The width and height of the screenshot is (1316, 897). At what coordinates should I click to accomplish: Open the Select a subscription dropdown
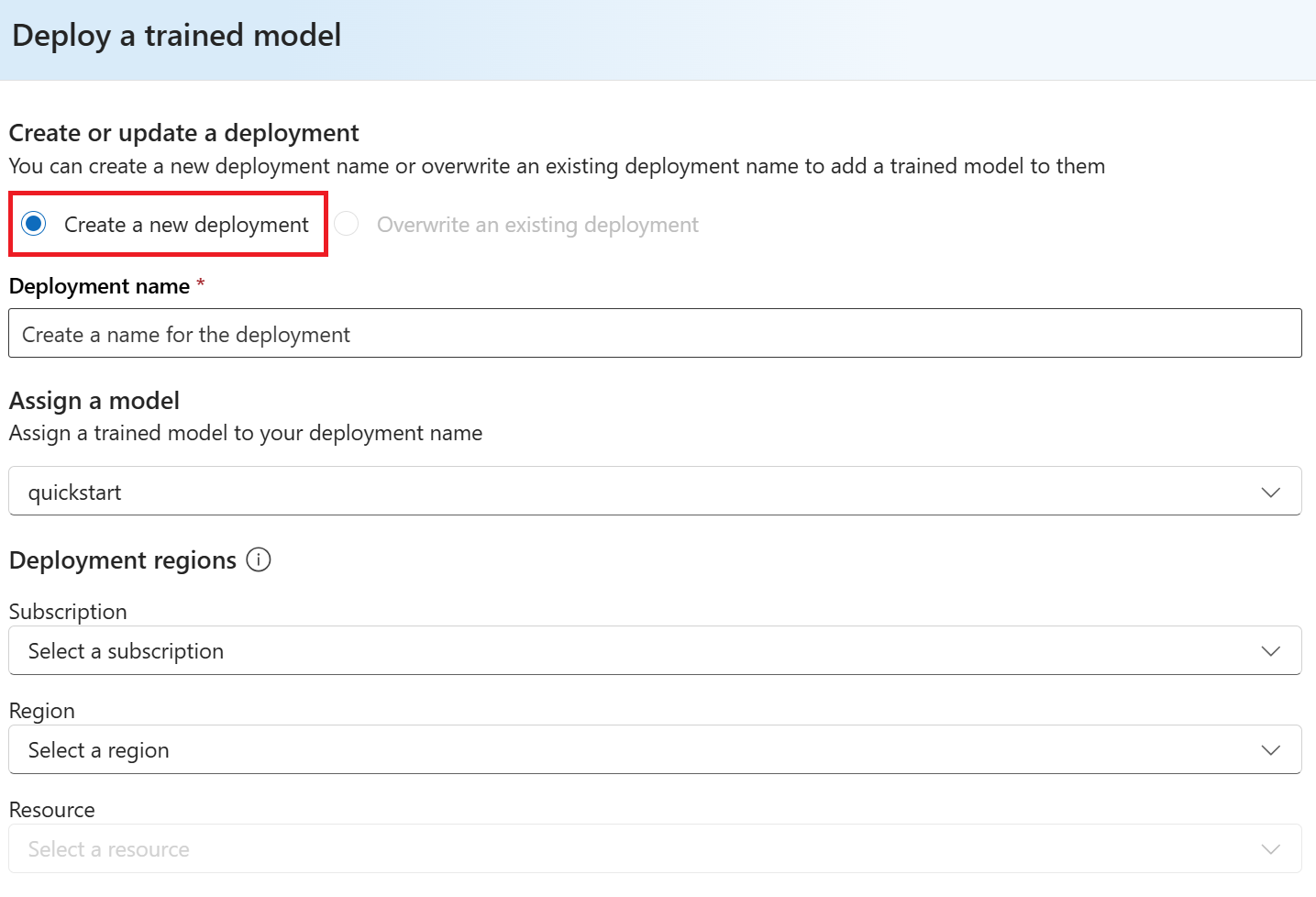[642, 651]
